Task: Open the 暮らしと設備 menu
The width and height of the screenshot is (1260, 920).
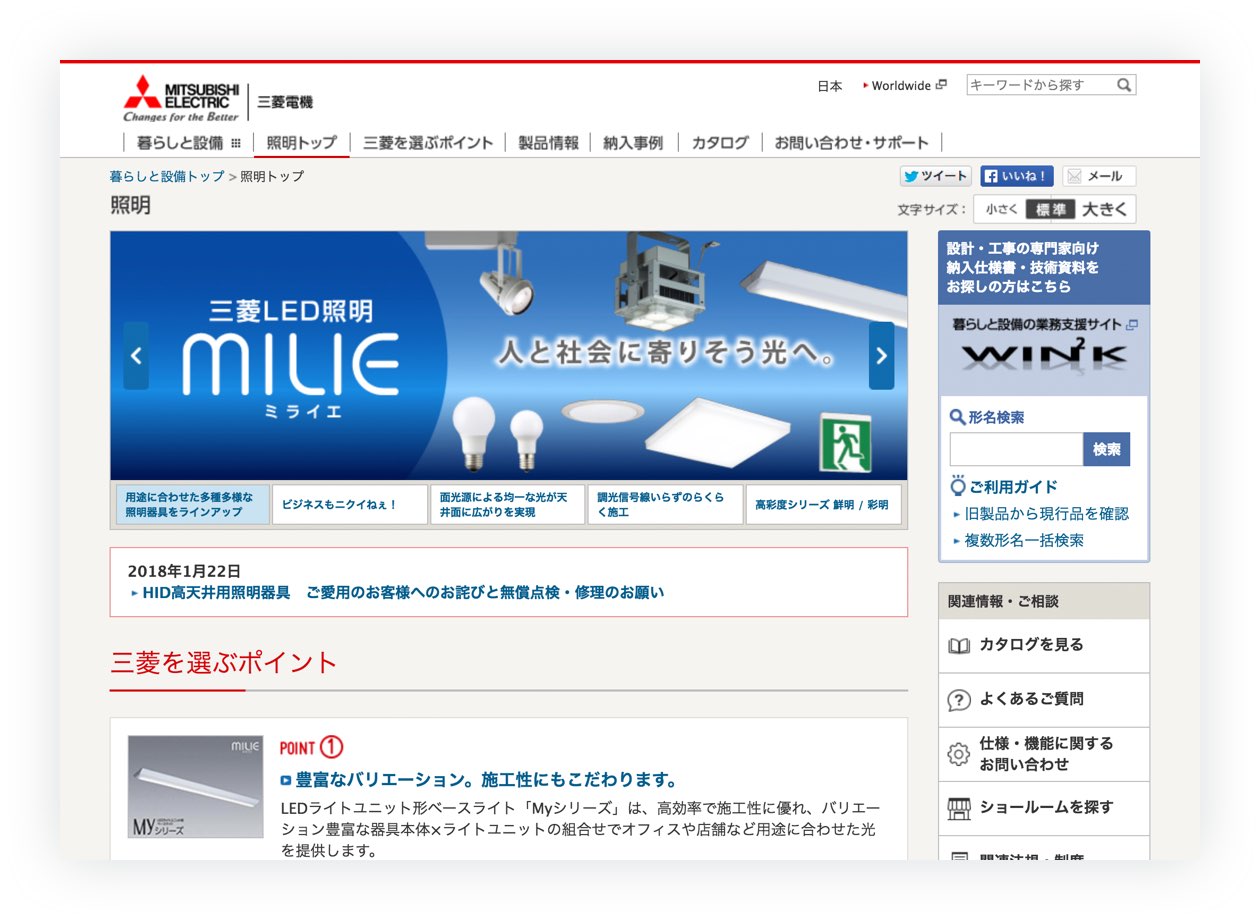Action: (x=188, y=143)
